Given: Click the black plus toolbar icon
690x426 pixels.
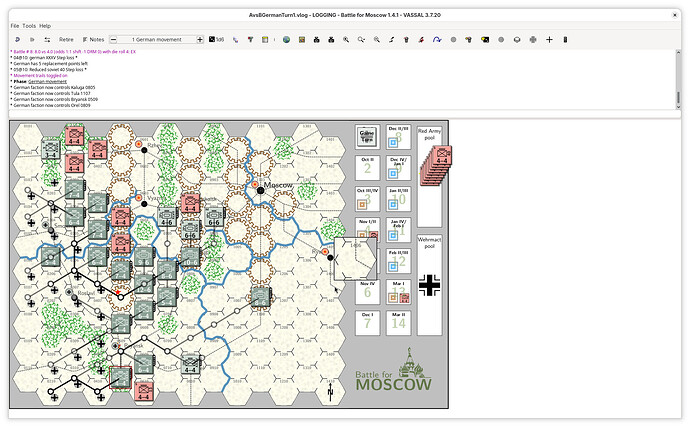Looking at the screenshot, I should tap(549, 39).
